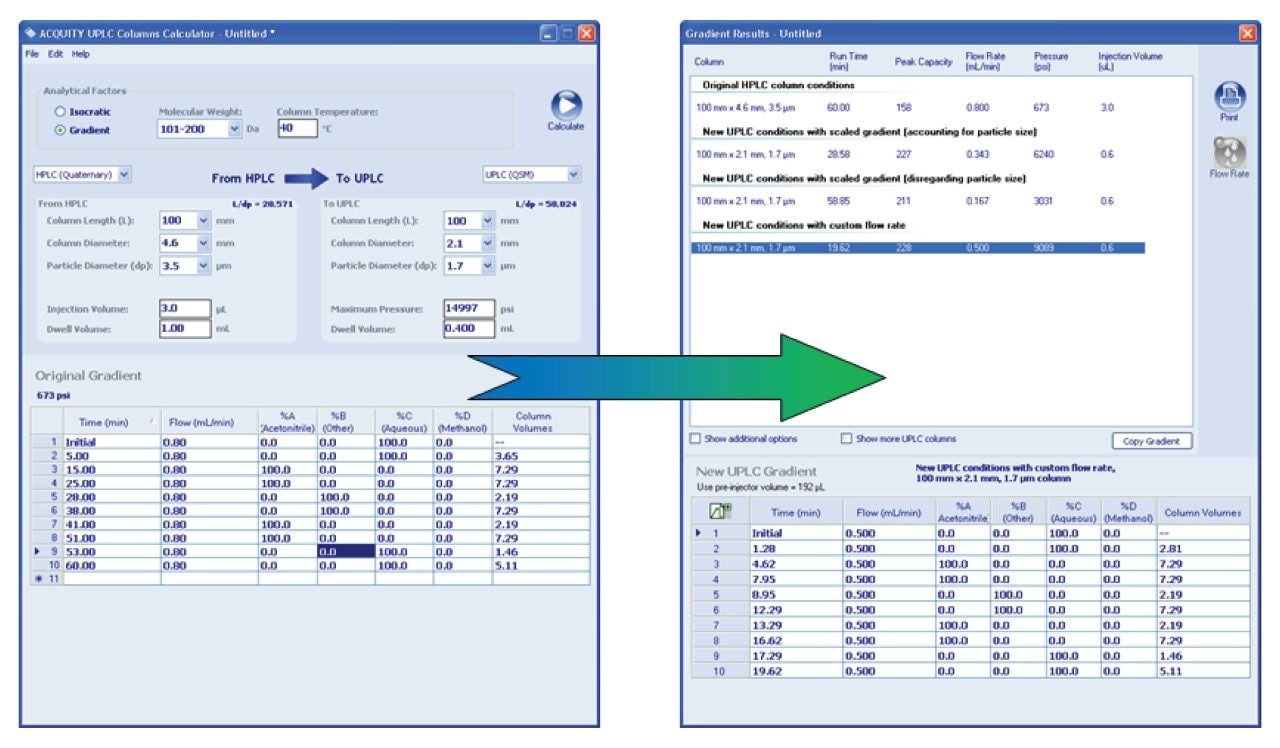This screenshot has width=1280, height=748.
Task: Click the To UPLC Dwell Volume 0.400 field
Action: (x=469, y=328)
